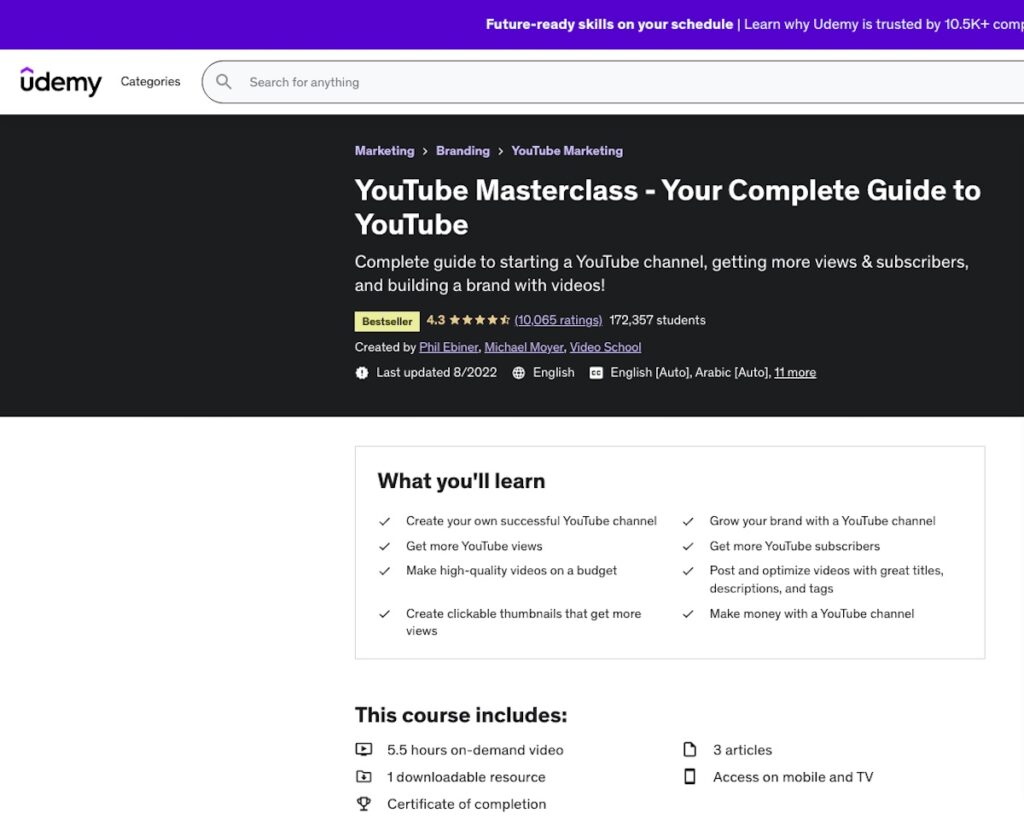The image size is (1024, 825).
Task: Click checkmark beside Make high-quality videos on a budget
Action: click(x=385, y=571)
